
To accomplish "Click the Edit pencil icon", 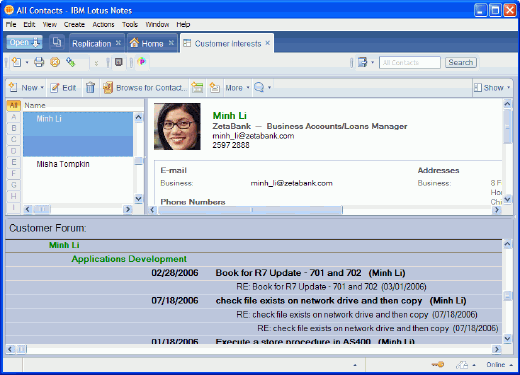I will (x=55, y=88).
